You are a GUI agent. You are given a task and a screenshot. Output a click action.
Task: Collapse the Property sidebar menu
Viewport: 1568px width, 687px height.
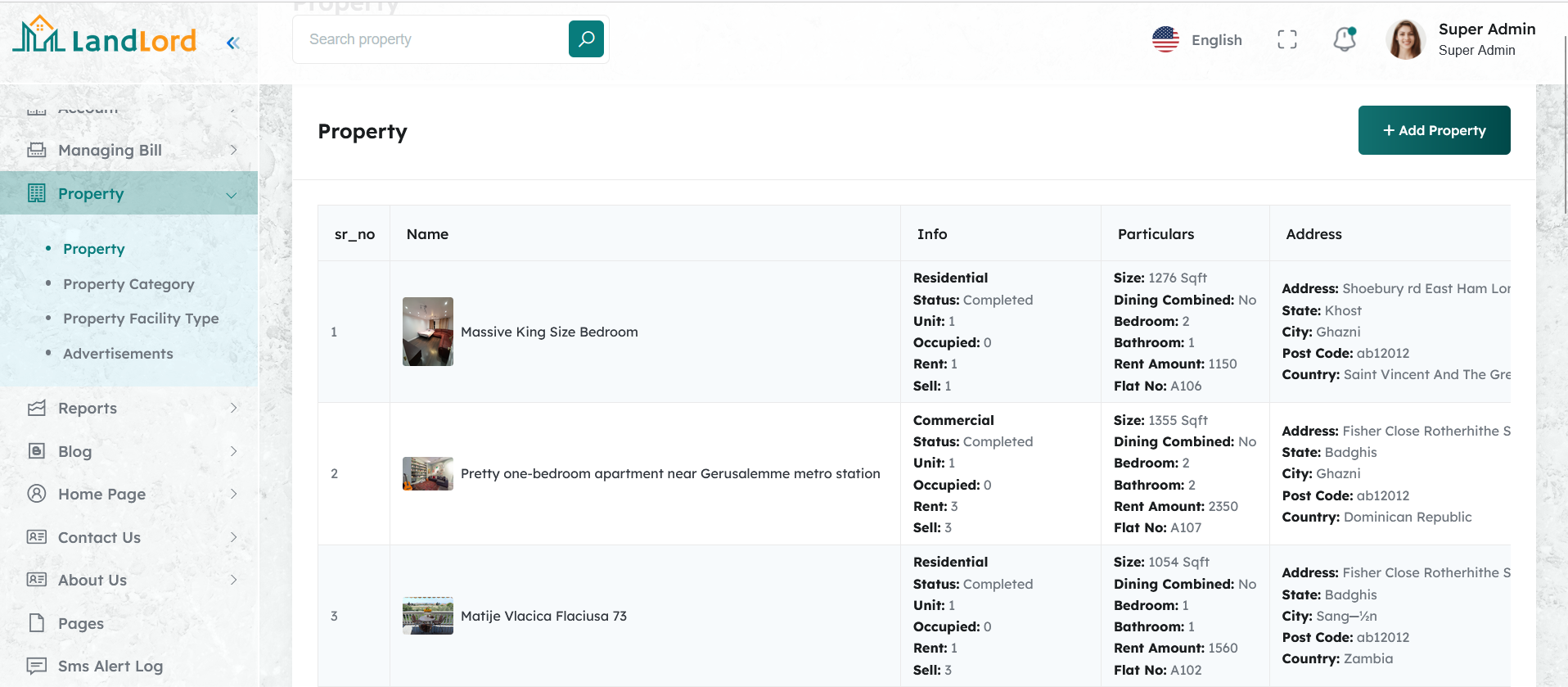click(232, 194)
